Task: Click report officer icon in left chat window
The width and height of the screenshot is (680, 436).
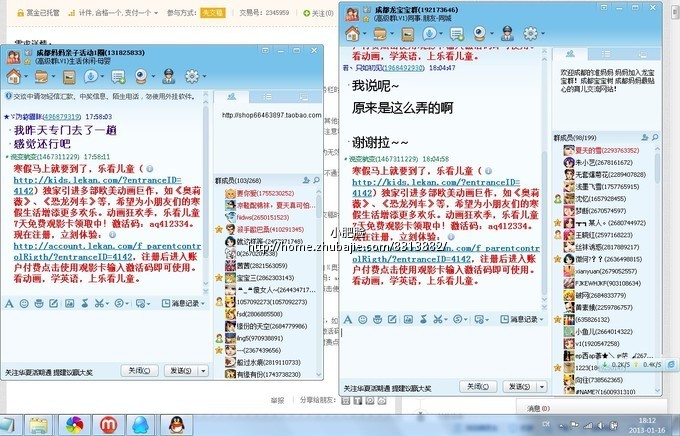Action: point(169,77)
